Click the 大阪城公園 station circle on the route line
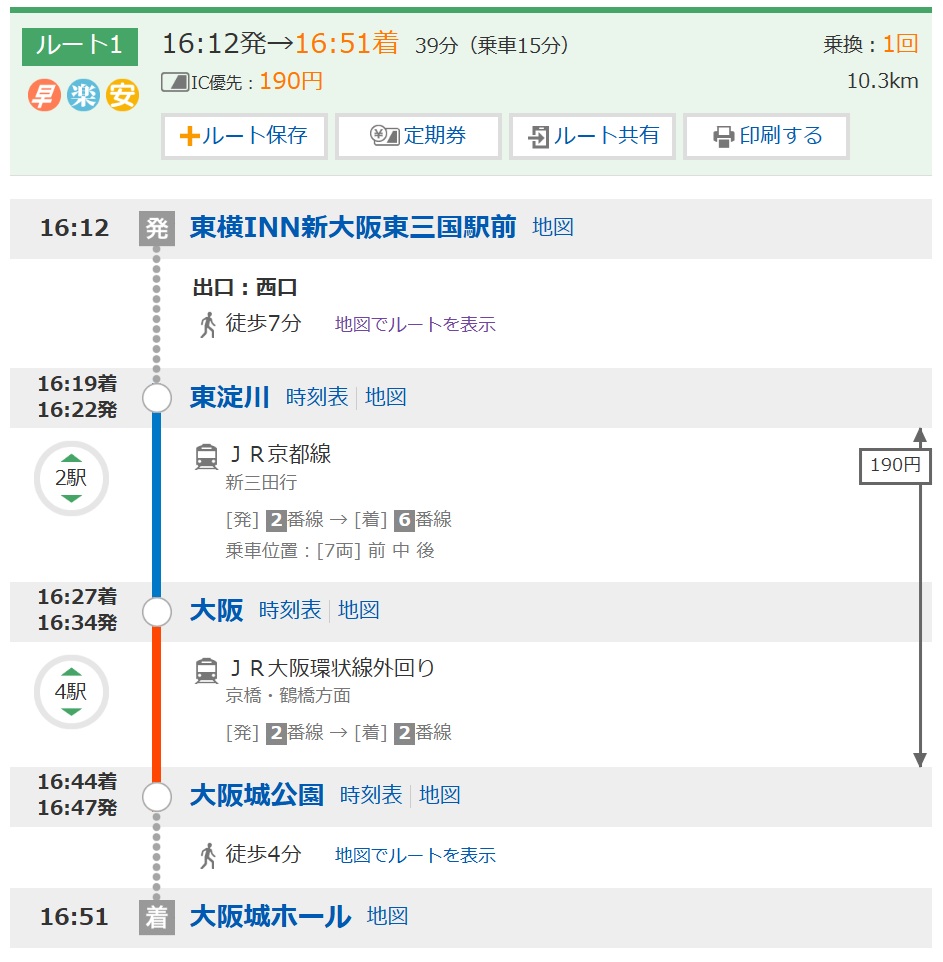The image size is (943, 962). (157, 797)
